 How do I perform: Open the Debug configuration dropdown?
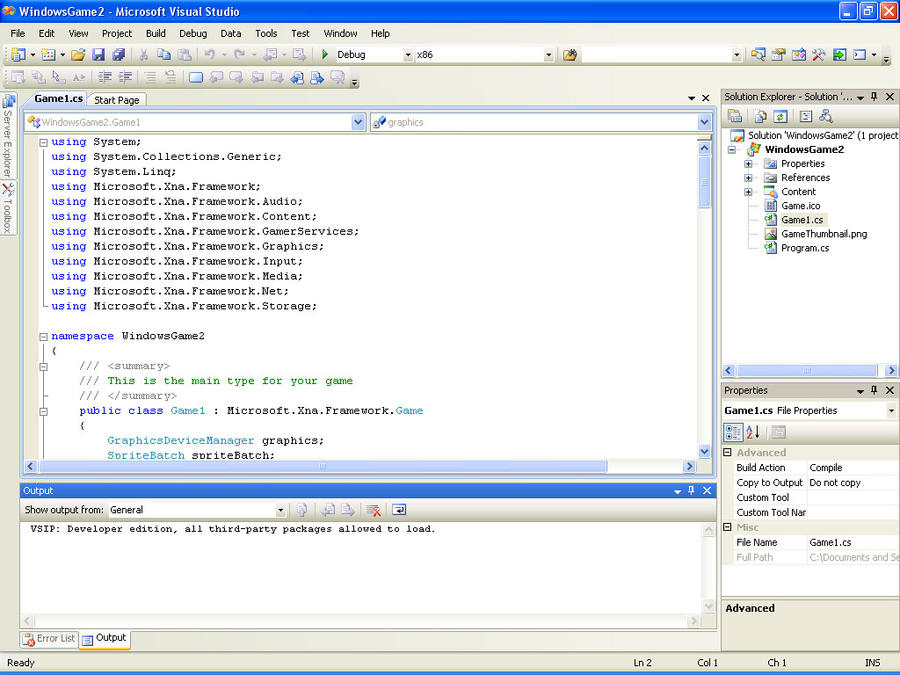pyautogui.click(x=408, y=55)
